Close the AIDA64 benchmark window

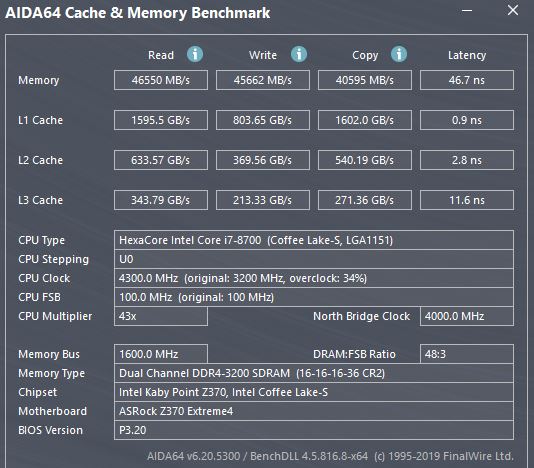coord(513,11)
